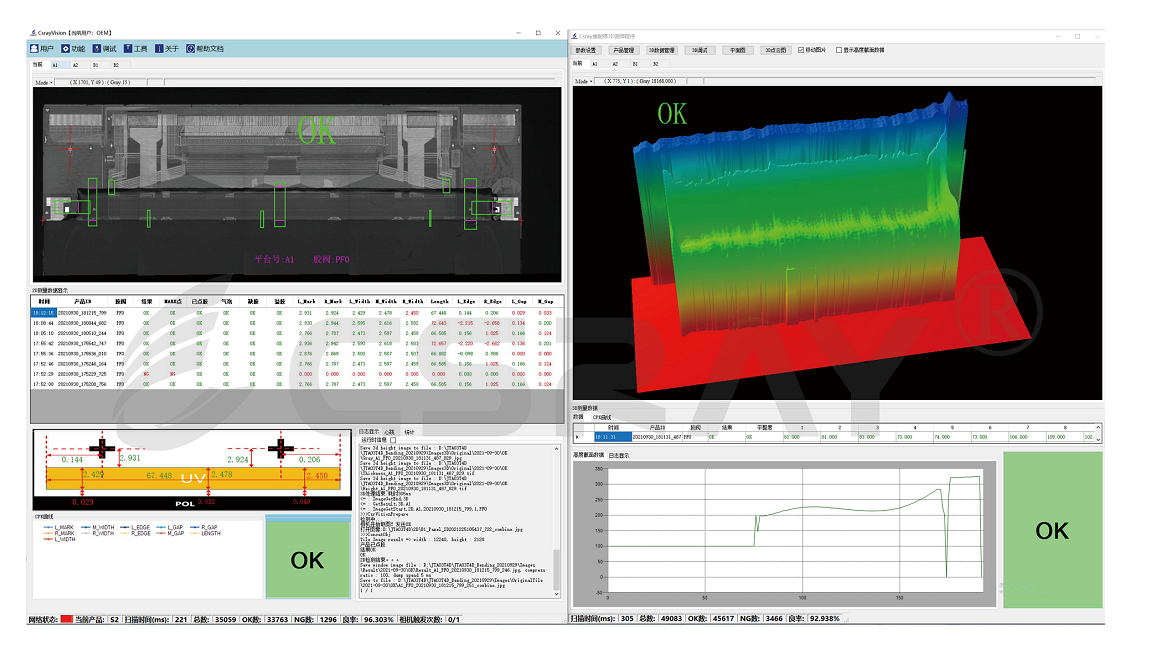The width and height of the screenshot is (1173, 652).
Task: Switch to the A2 tab in left window
Action: 75,64
